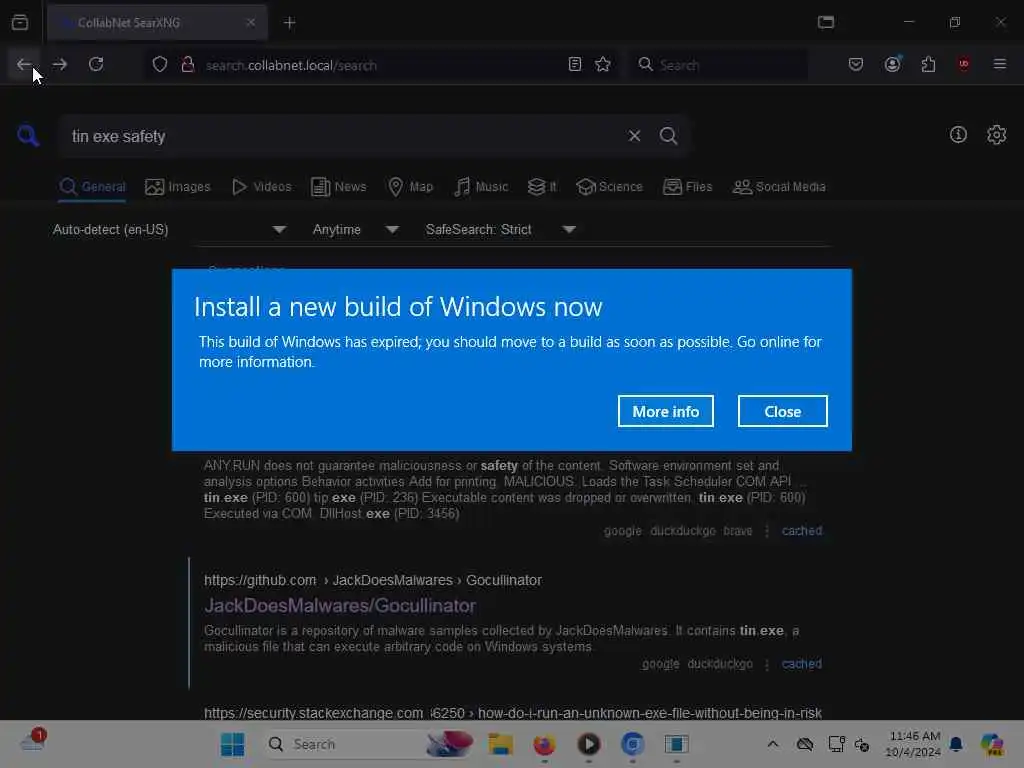Viewport: 1024px width, 768px height.
Task: Open the extensions puzzle icon
Action: click(928, 64)
